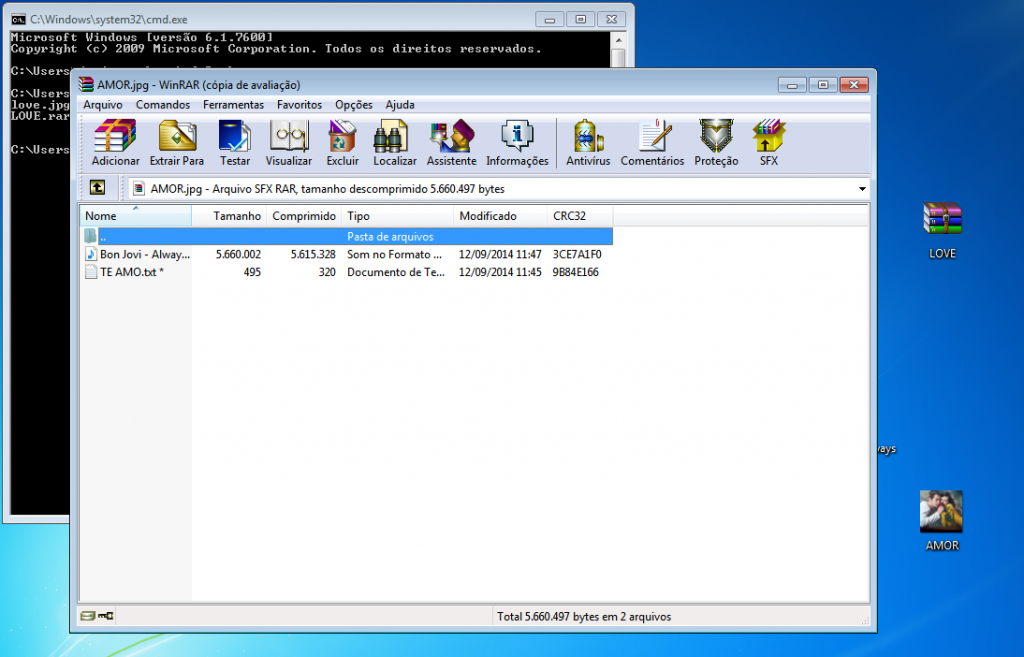1024x657 pixels.
Task: Open the Ferramentas menu
Action: [x=233, y=104]
